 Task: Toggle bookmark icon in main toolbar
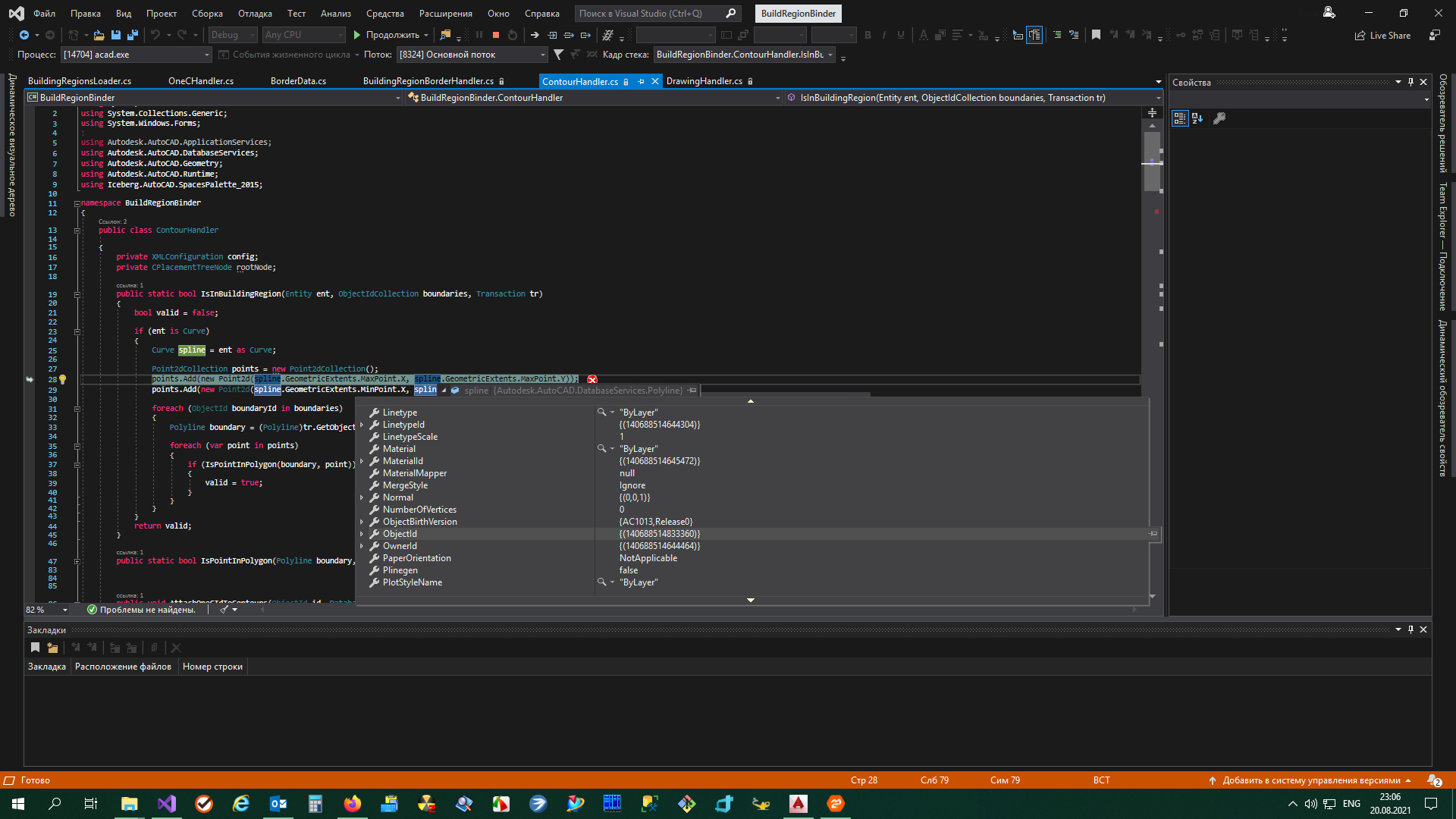click(1096, 35)
